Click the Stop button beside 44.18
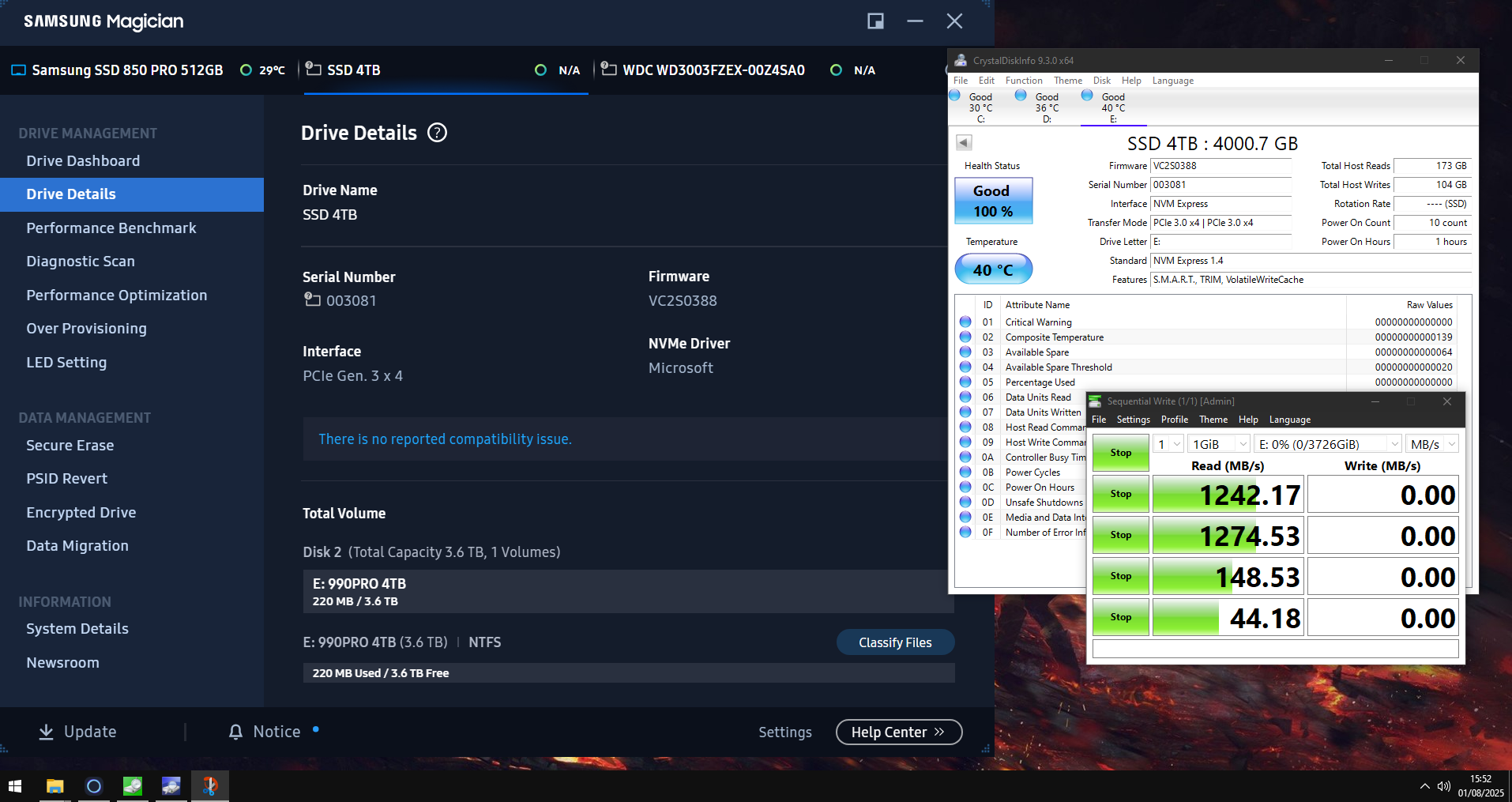 click(x=1120, y=617)
